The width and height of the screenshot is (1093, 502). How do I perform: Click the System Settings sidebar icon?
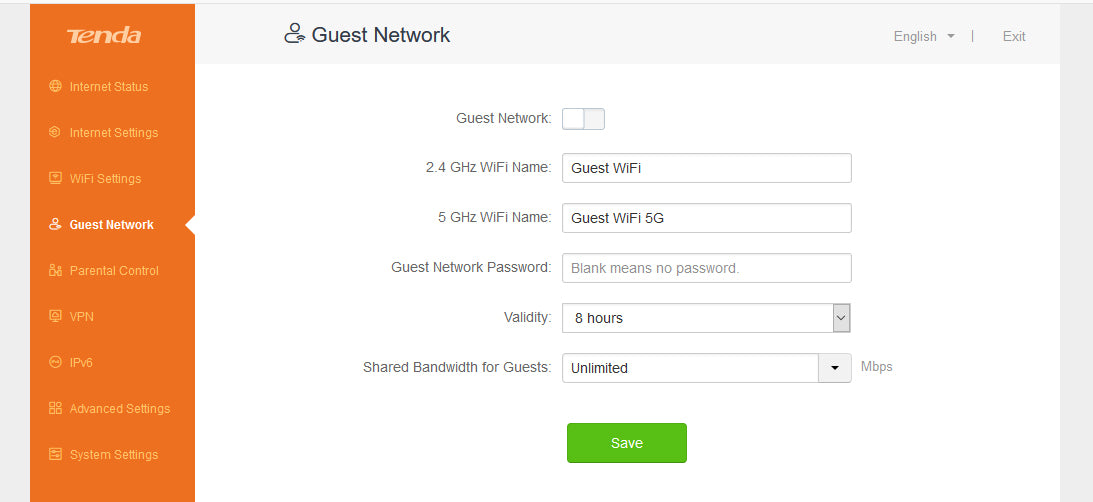[x=56, y=455]
